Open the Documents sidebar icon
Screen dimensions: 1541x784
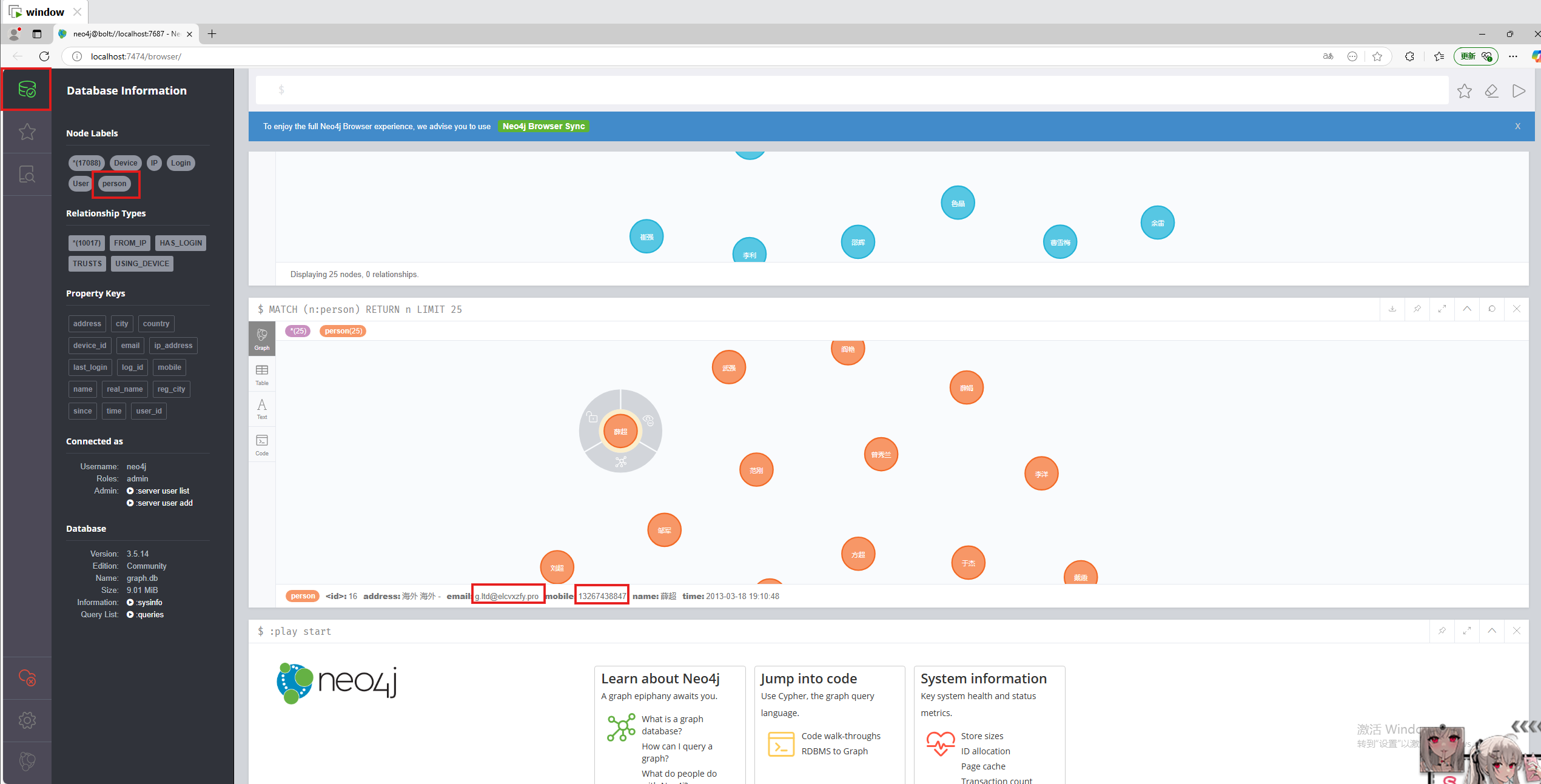point(27,175)
